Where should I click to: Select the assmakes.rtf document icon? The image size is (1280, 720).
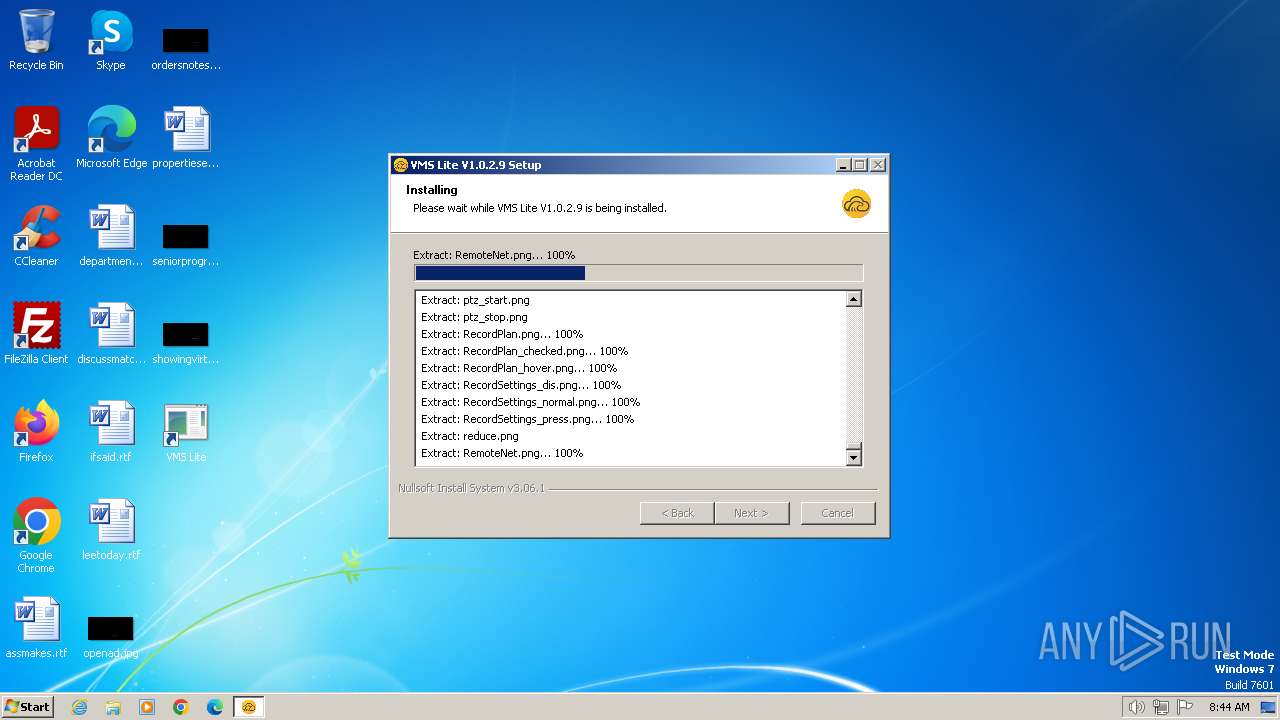36,627
